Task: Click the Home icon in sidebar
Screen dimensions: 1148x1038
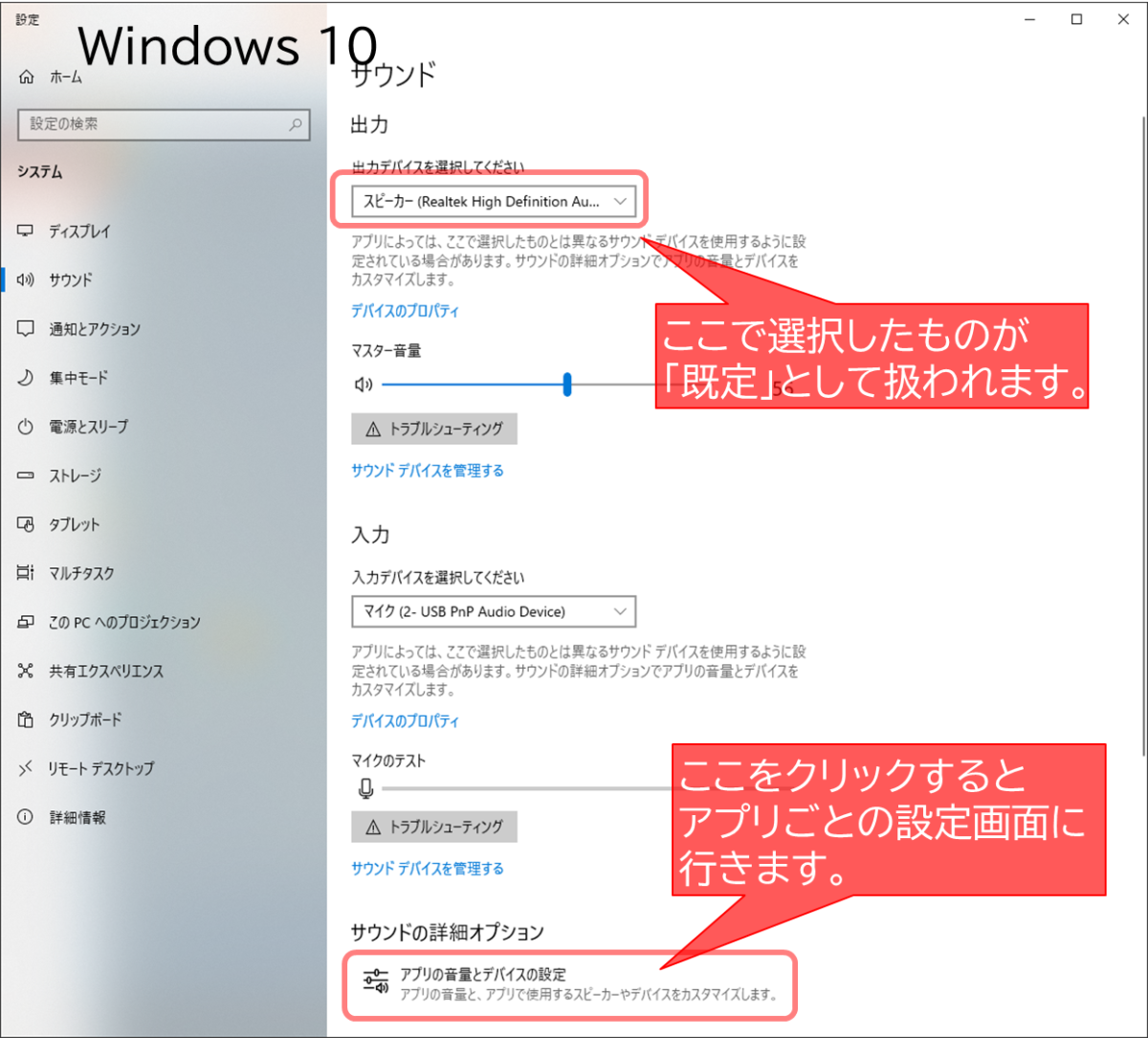Action: tap(26, 77)
